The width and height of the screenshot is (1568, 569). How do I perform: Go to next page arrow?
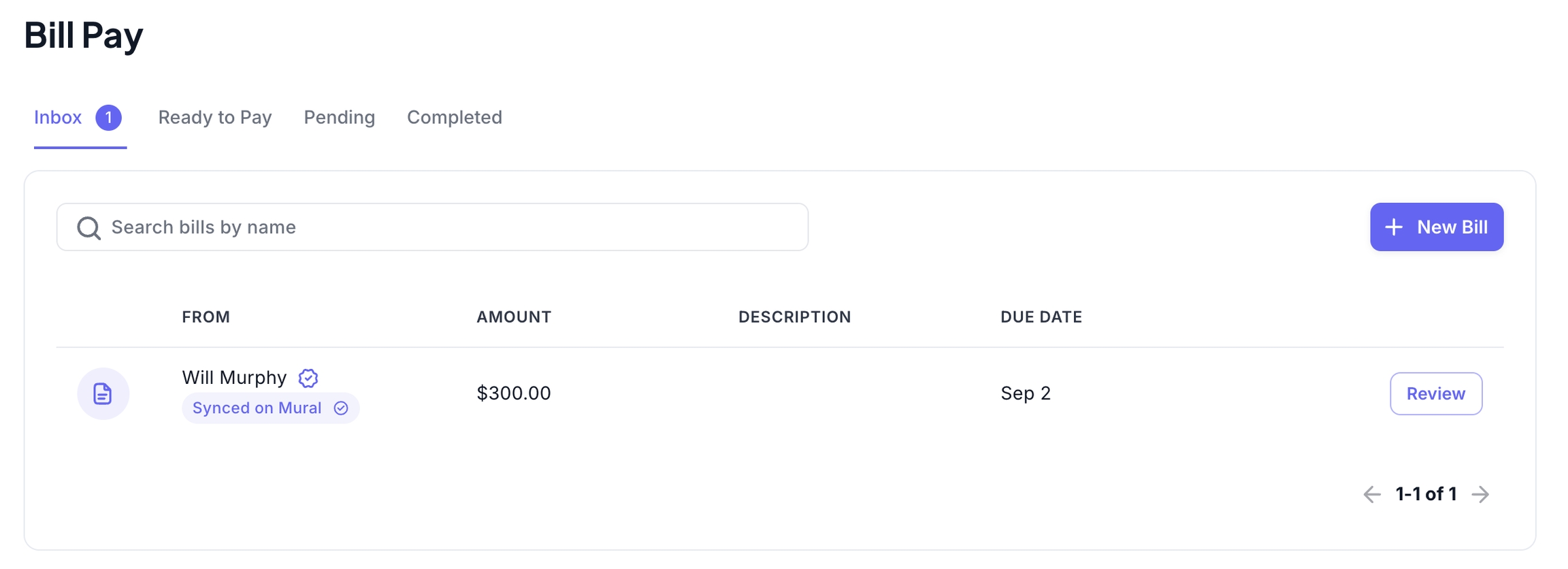click(x=1480, y=495)
